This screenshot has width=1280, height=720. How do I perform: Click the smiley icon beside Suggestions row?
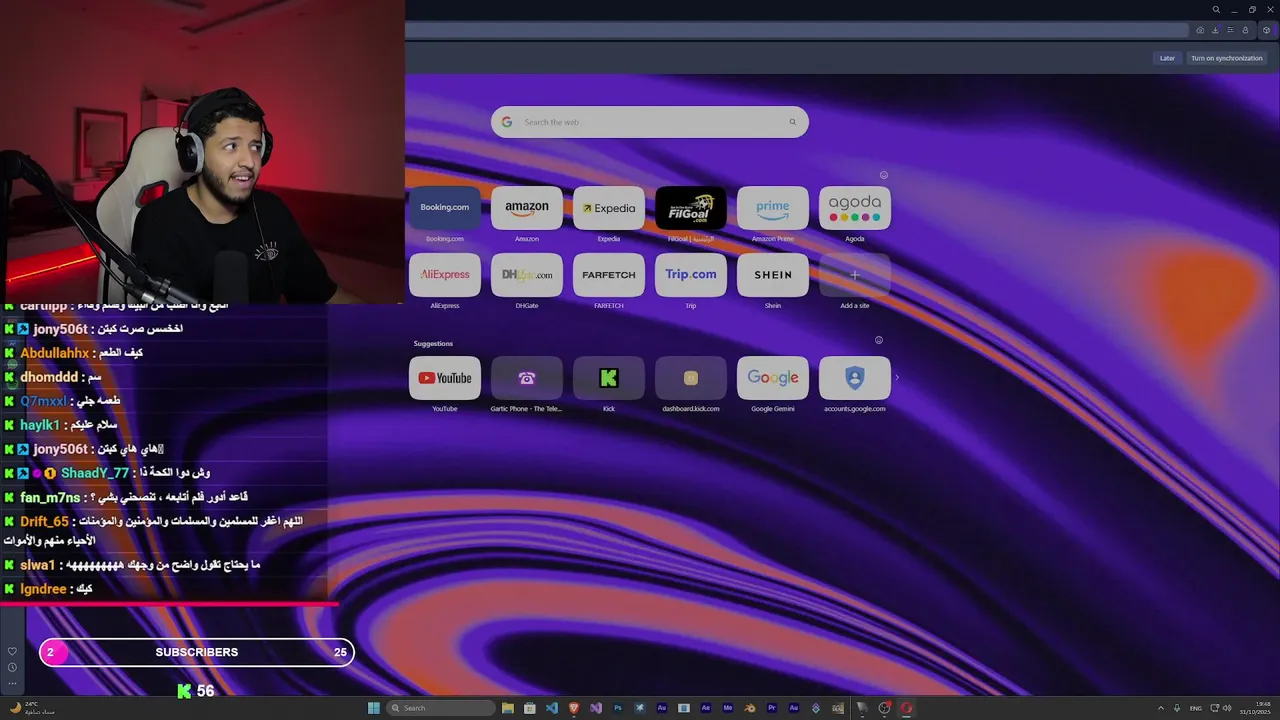879,340
